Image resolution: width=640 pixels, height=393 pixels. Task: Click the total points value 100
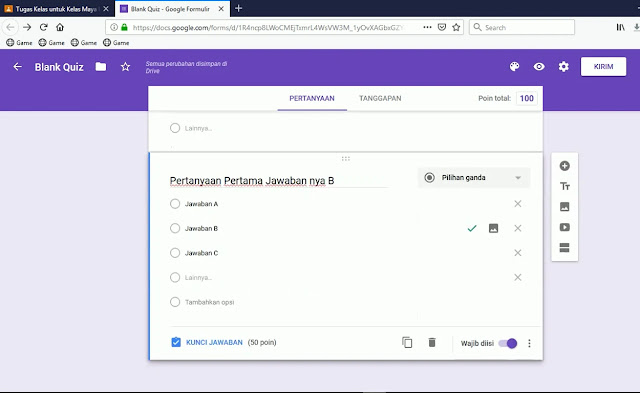pos(527,98)
